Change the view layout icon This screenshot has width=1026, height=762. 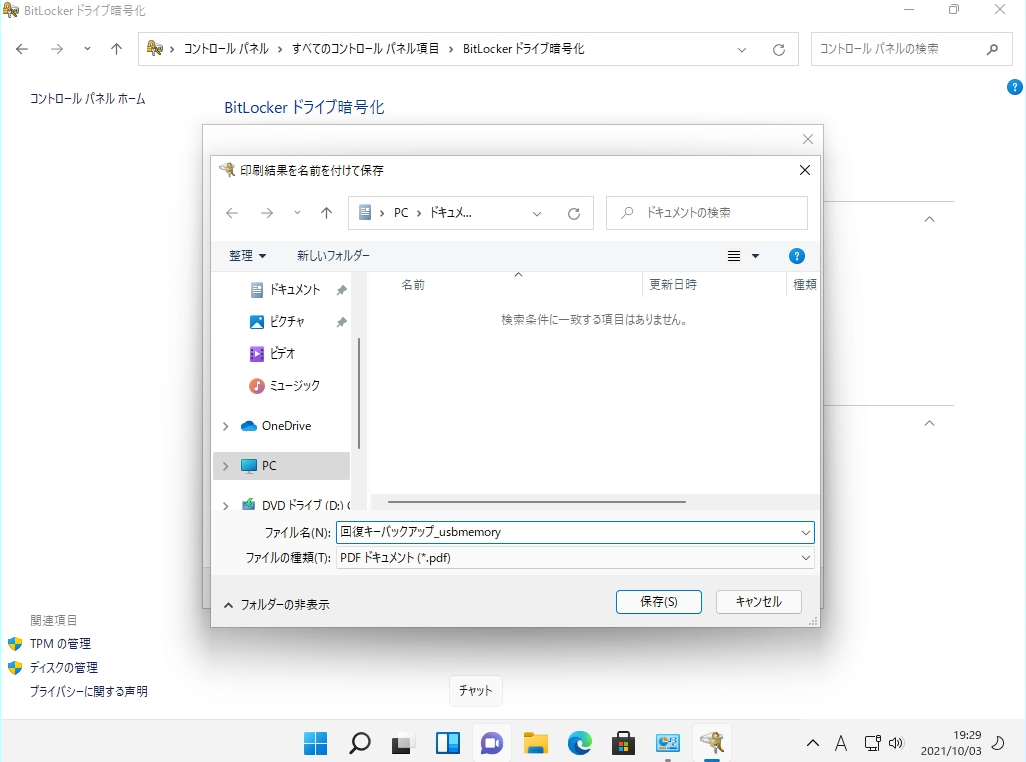734,256
